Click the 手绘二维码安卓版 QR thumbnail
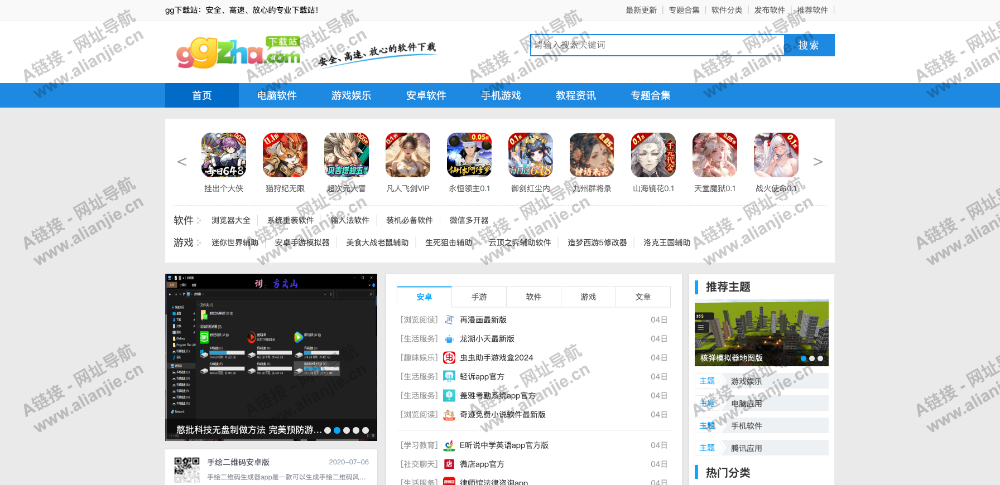 coord(188,470)
